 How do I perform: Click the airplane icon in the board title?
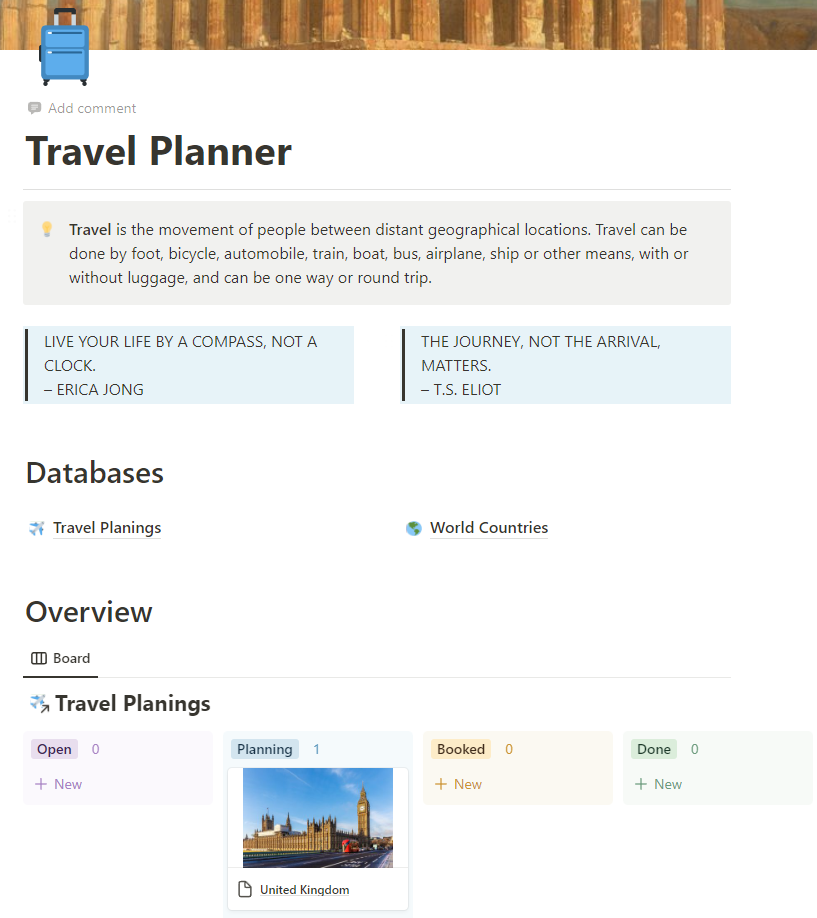pyautogui.click(x=39, y=704)
